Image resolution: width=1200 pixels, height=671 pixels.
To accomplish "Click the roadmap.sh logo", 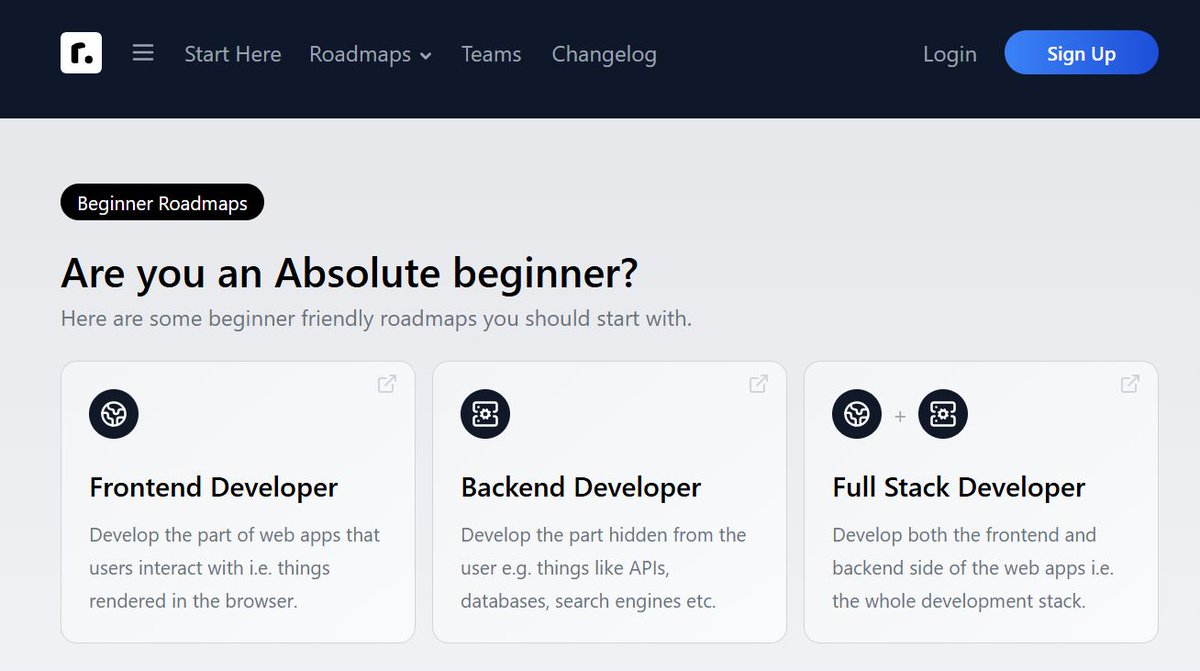I will (81, 52).
